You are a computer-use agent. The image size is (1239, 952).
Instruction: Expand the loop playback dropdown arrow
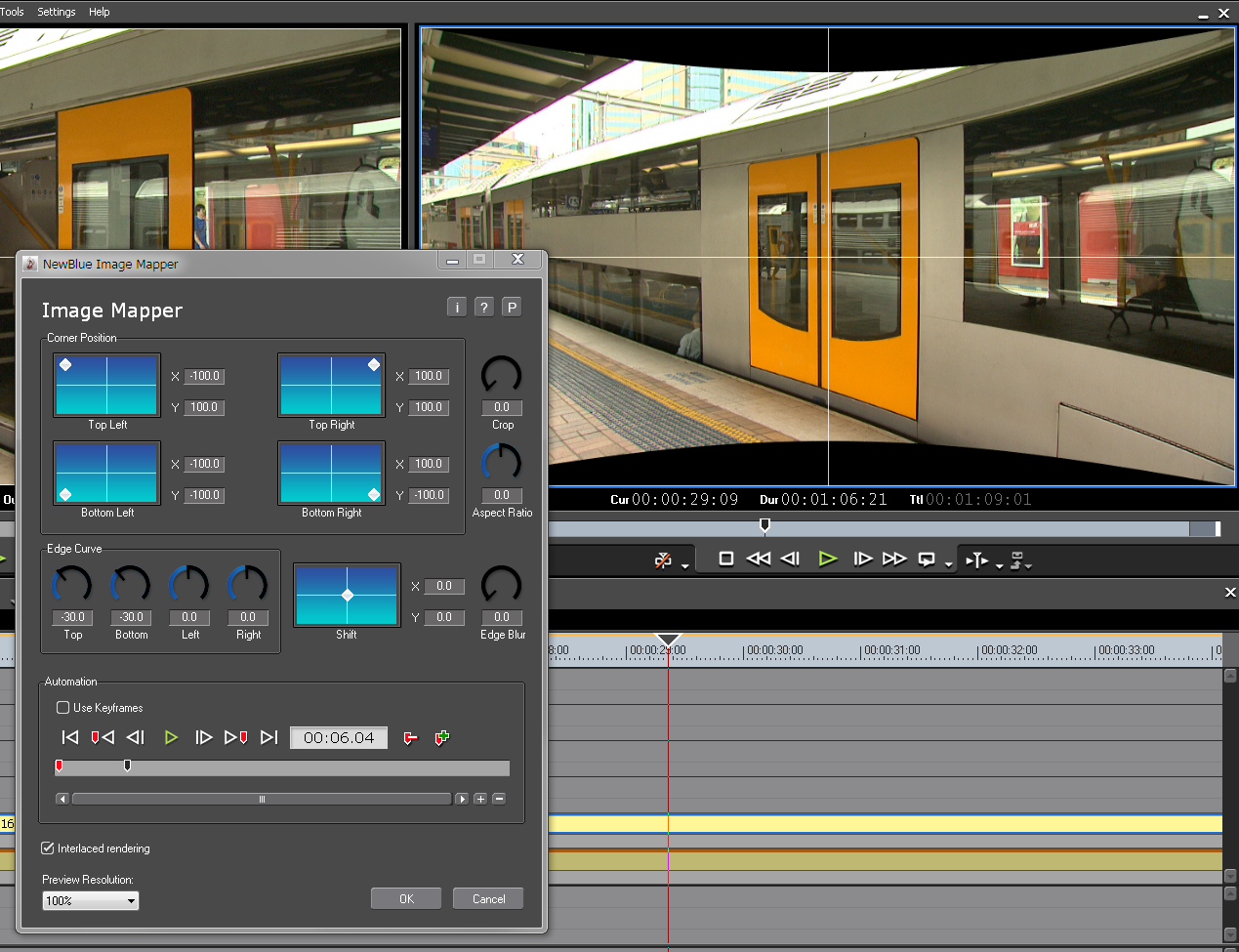[949, 565]
